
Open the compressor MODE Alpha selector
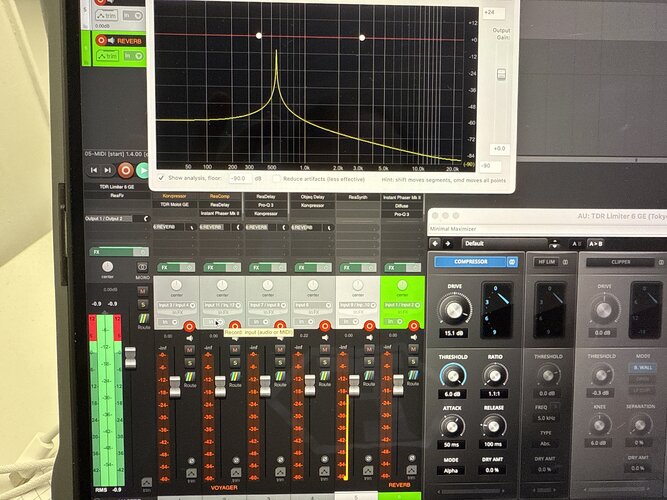click(x=450, y=470)
